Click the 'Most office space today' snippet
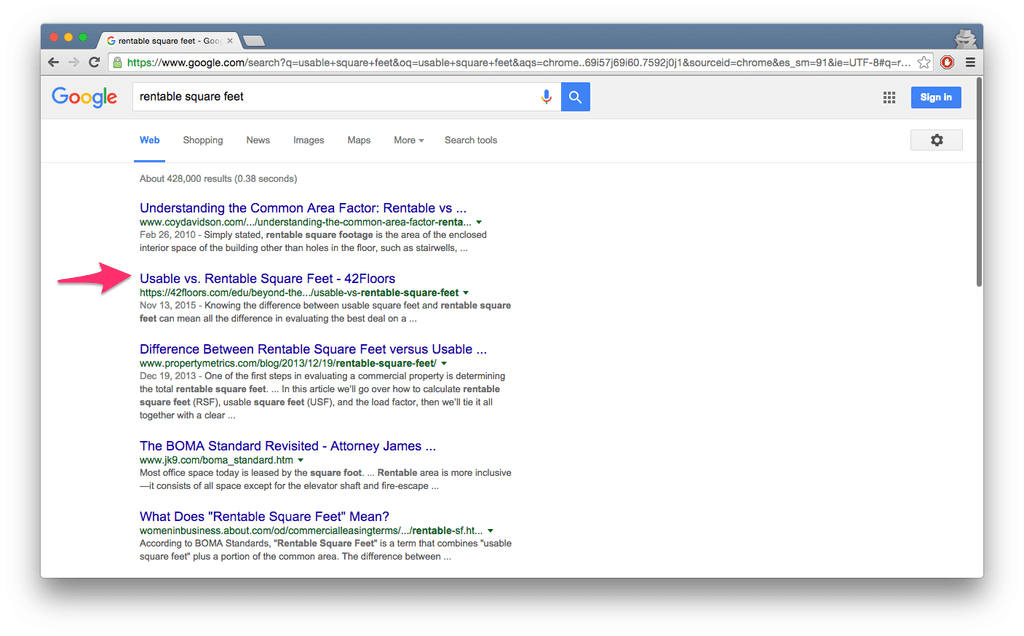The width and height of the screenshot is (1024, 636). click(325, 479)
